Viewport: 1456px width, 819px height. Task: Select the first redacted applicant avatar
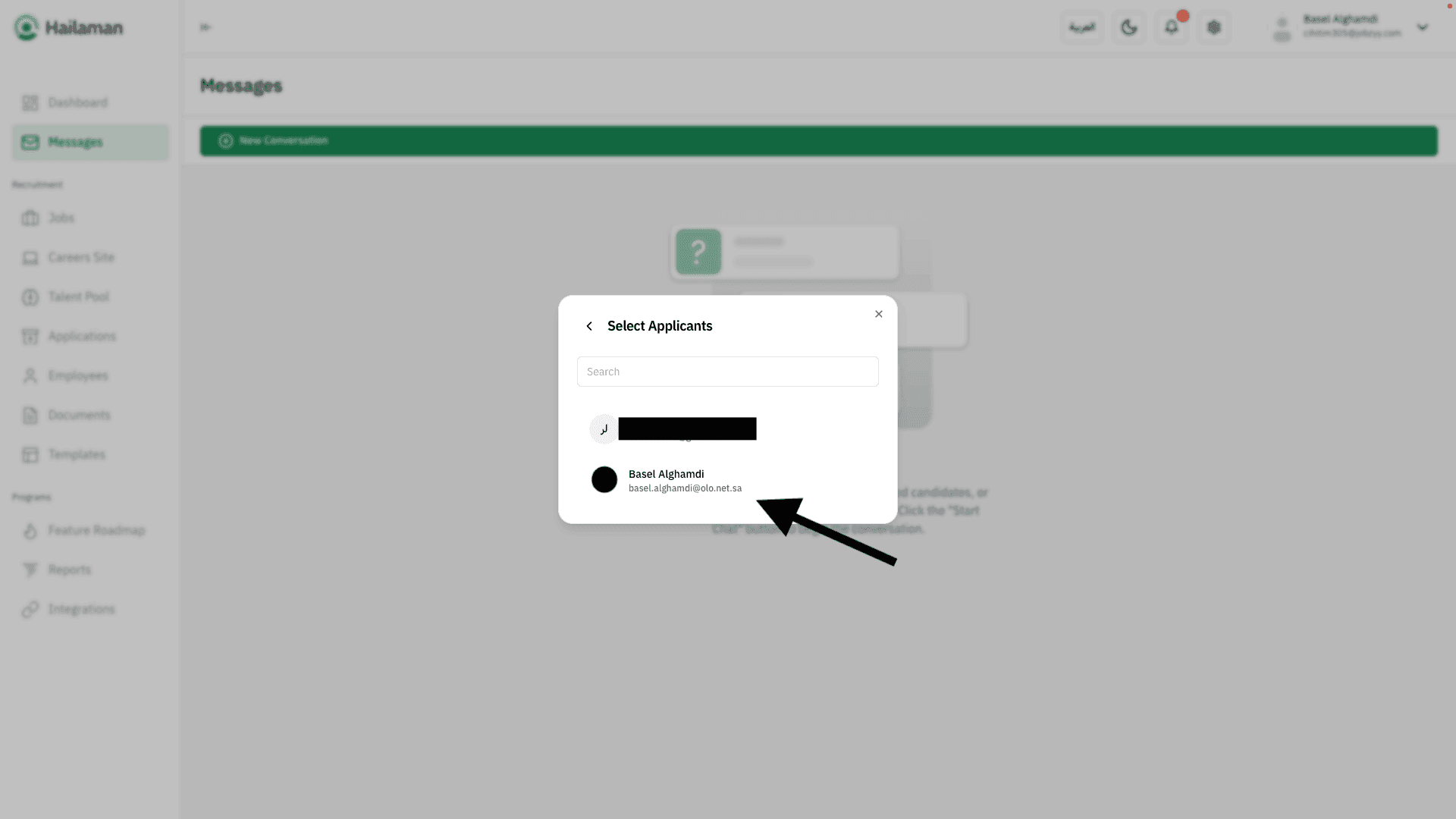tap(604, 429)
